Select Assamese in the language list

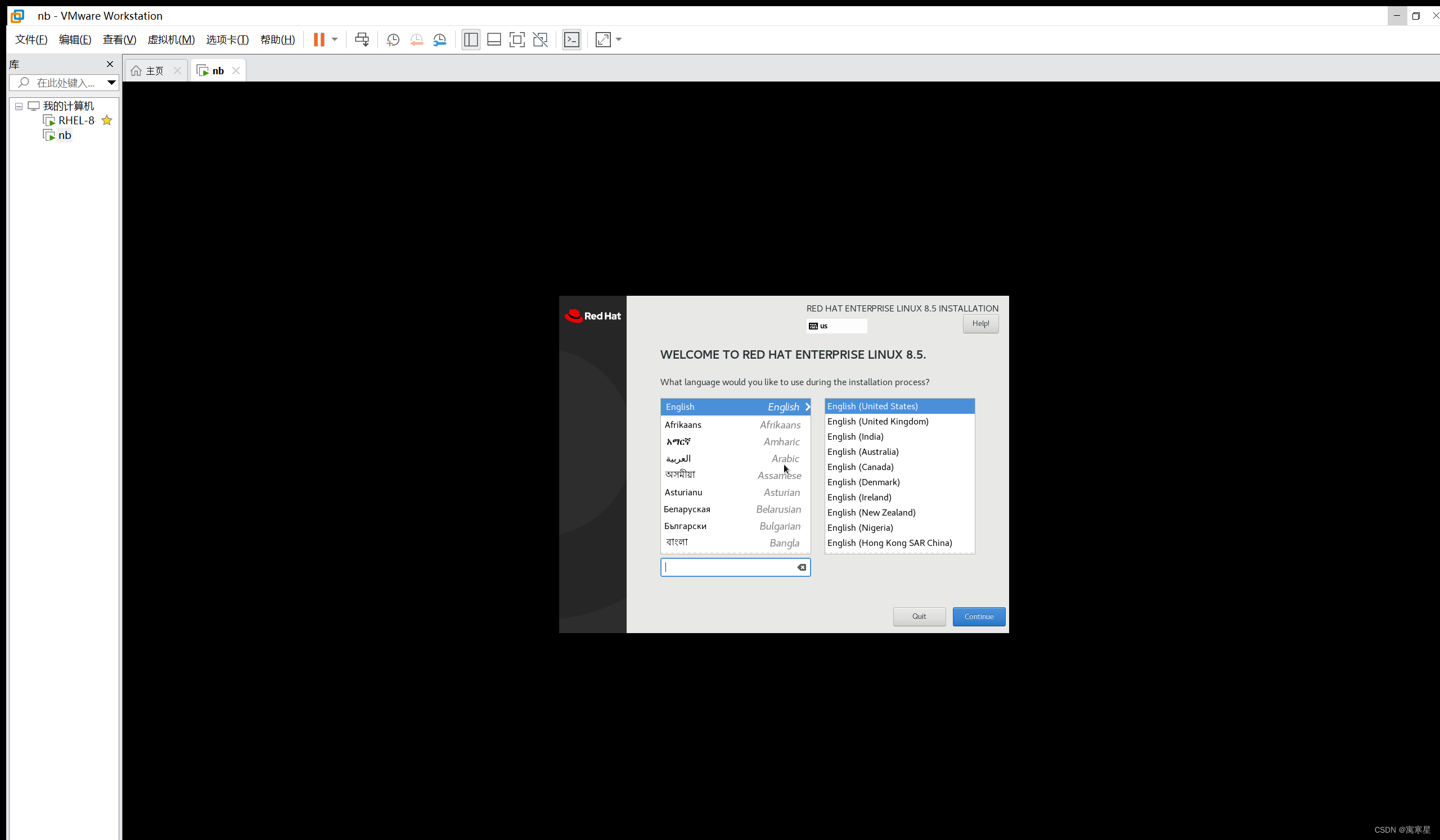click(735, 476)
